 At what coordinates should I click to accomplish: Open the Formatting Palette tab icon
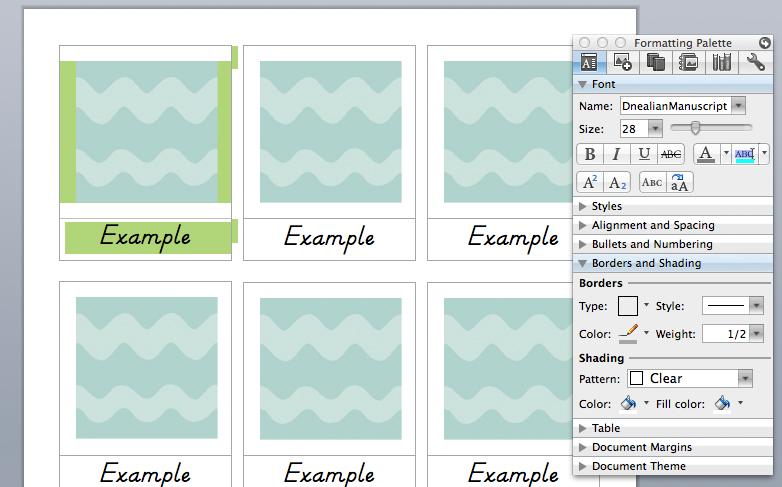589,62
